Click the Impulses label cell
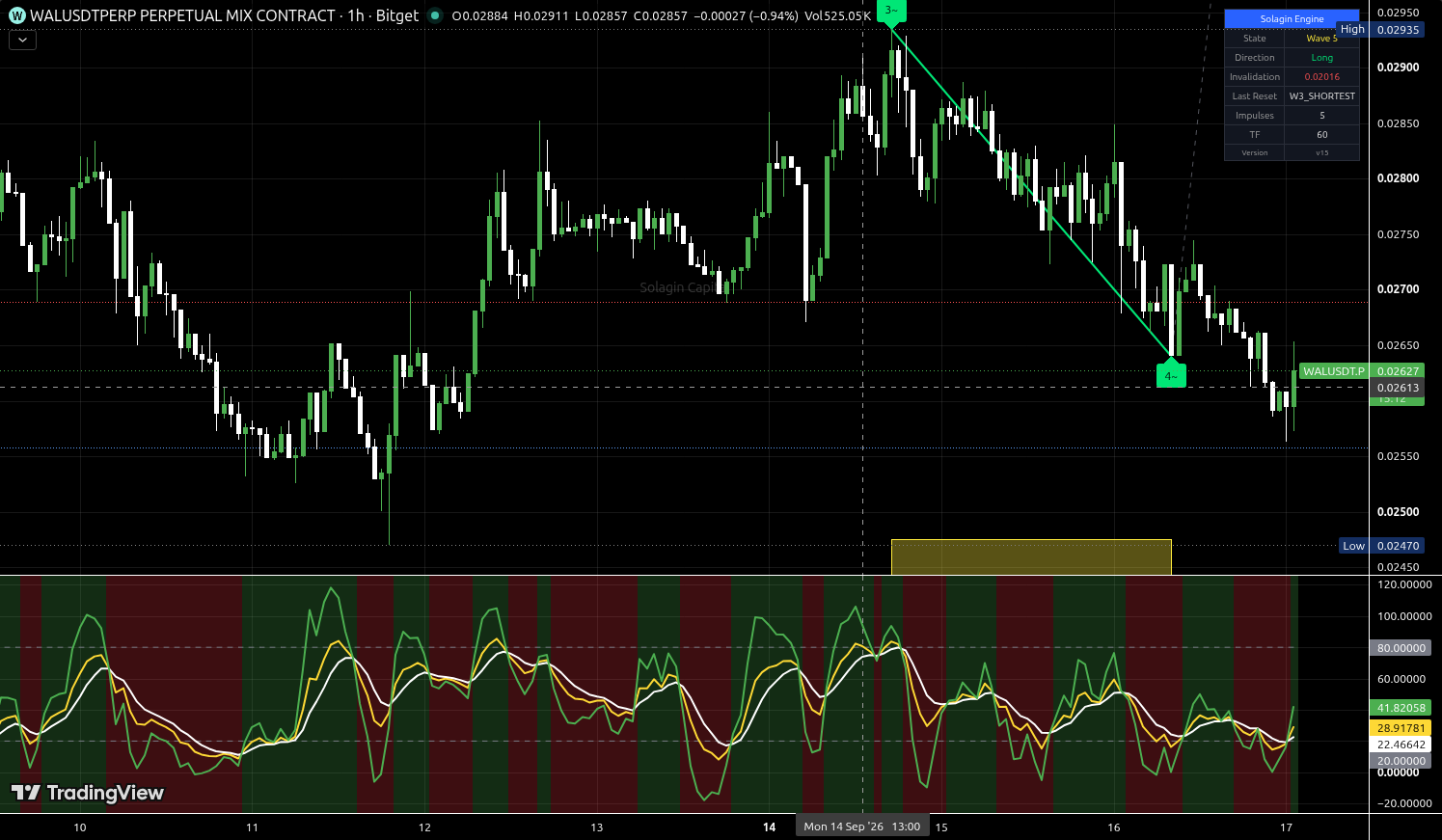 tap(1254, 116)
